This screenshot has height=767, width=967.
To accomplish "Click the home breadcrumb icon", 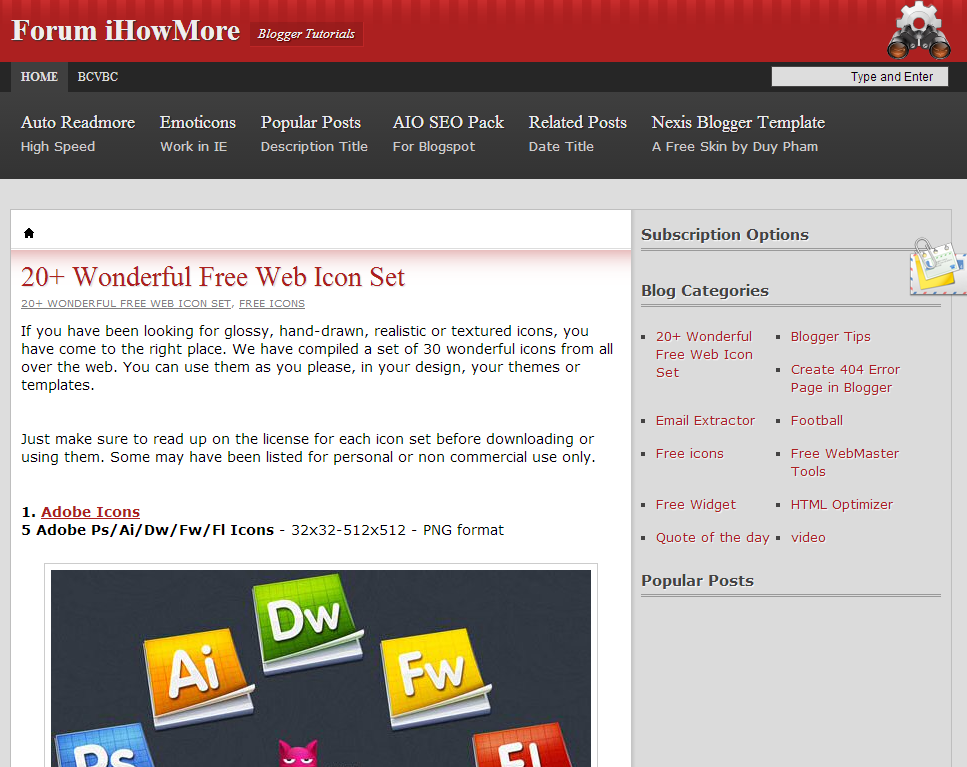I will (28, 233).
